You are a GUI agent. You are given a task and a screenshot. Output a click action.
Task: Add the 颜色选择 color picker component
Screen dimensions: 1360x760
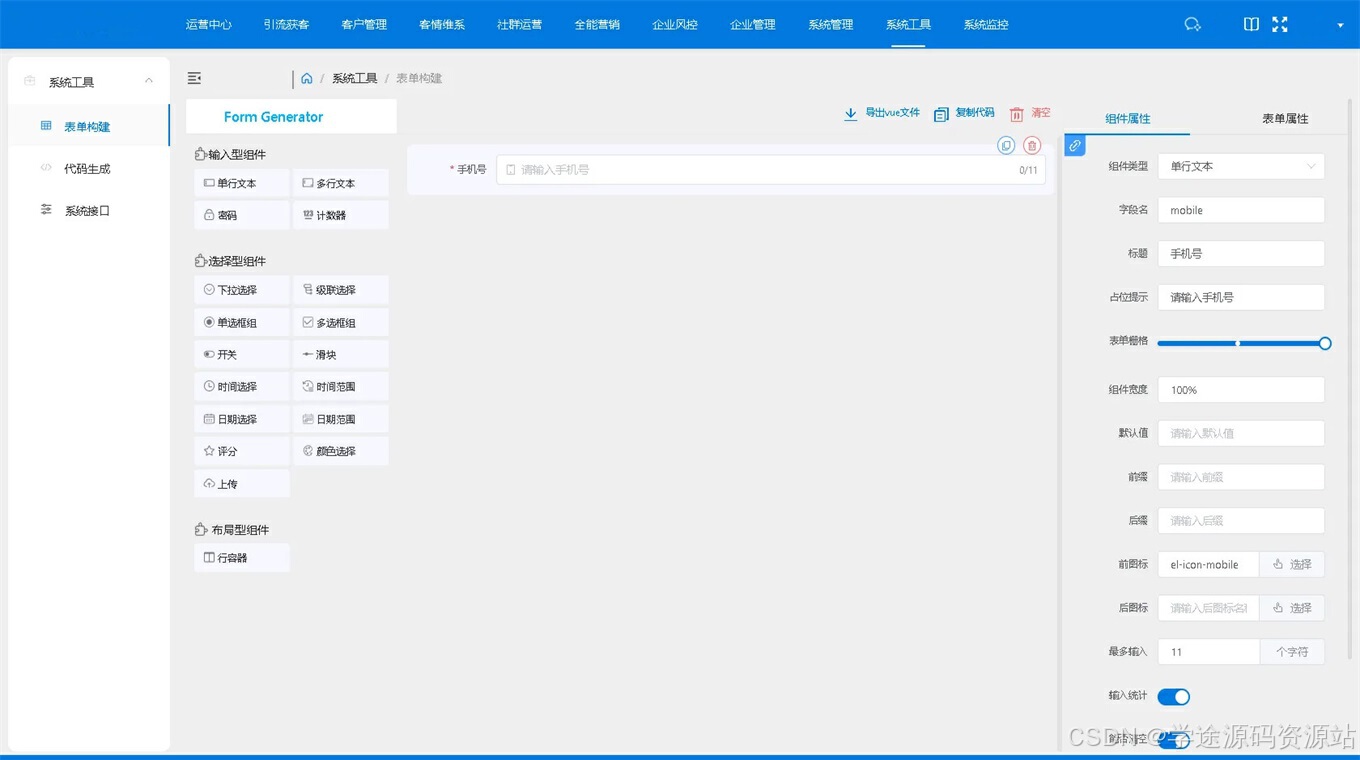[x=341, y=452]
